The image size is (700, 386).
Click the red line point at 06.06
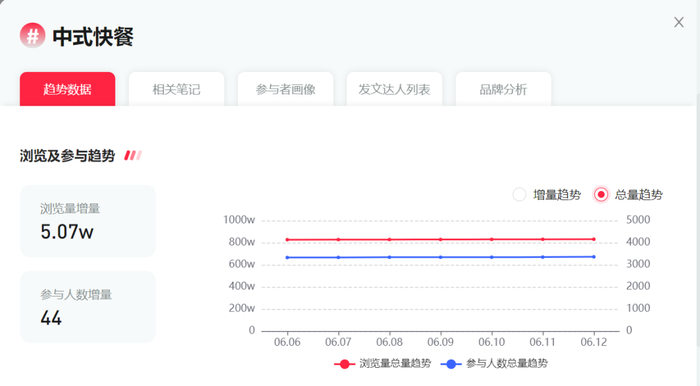(x=287, y=240)
